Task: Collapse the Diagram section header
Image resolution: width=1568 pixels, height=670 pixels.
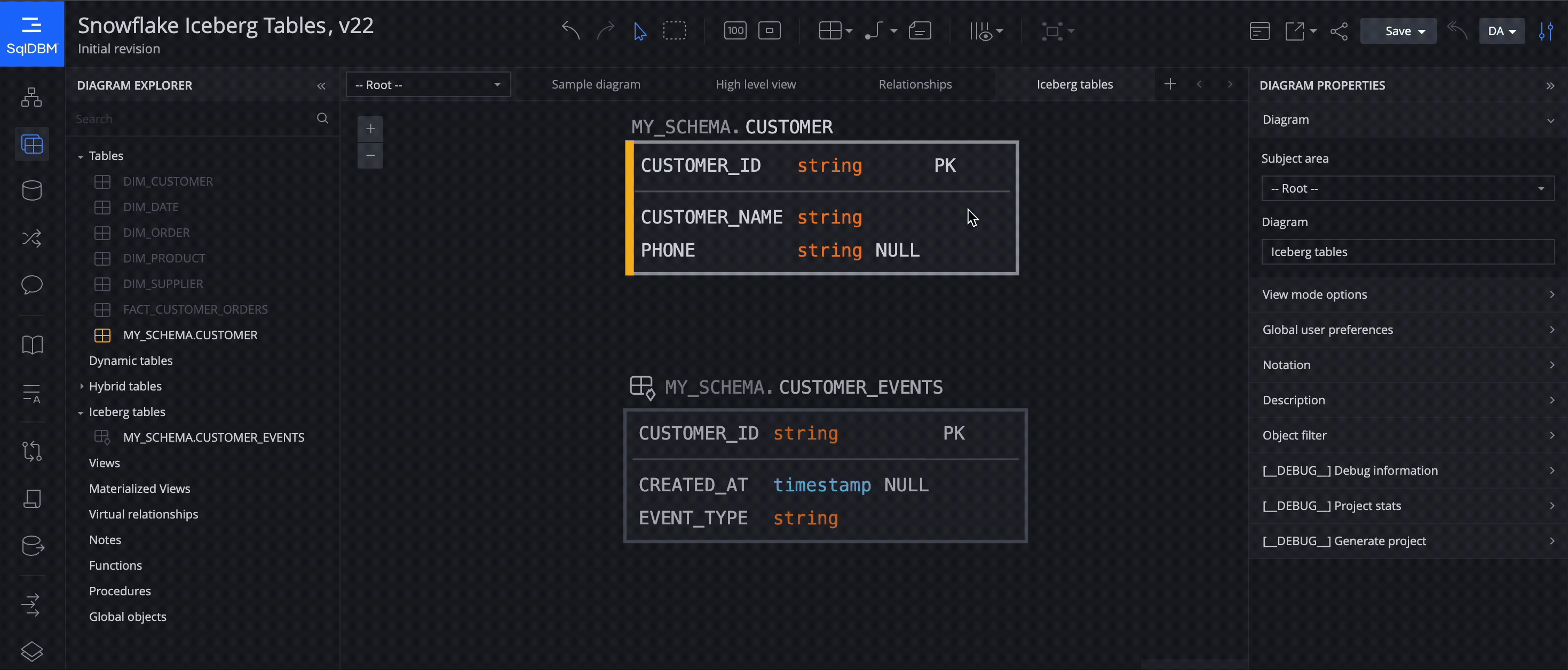Action: (1408, 120)
